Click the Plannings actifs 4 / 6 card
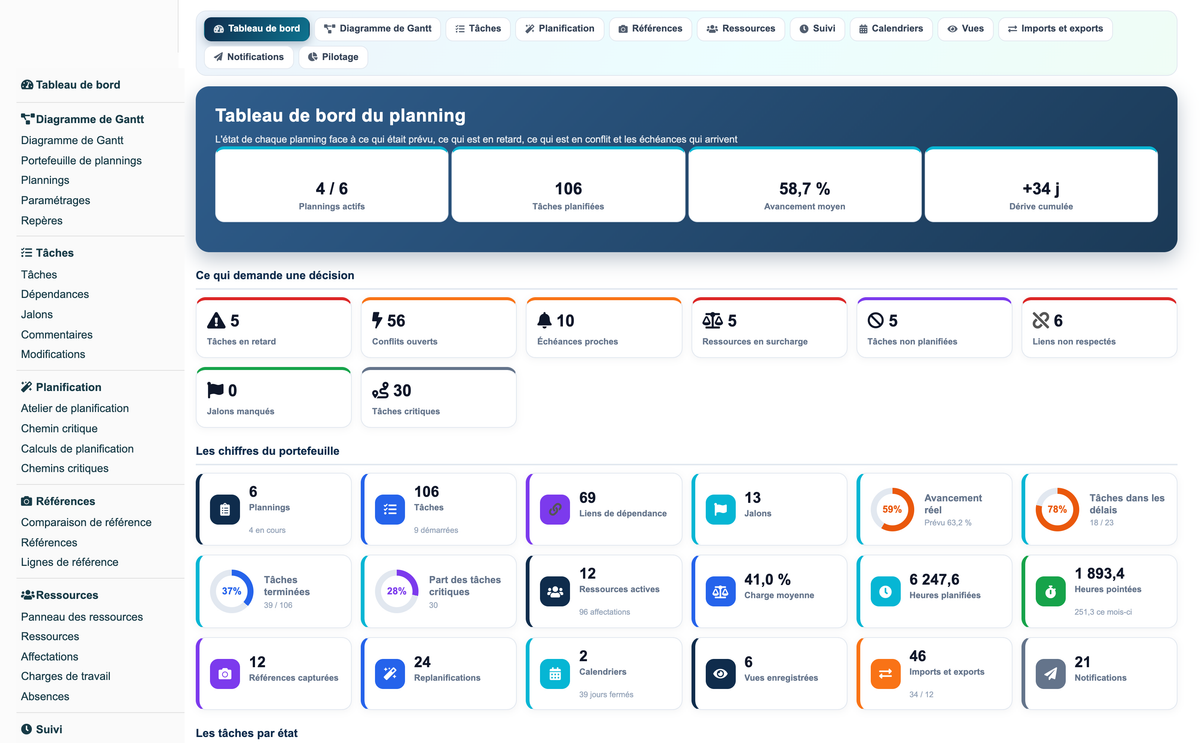Viewport: 1200px width, 743px height. click(x=332, y=185)
